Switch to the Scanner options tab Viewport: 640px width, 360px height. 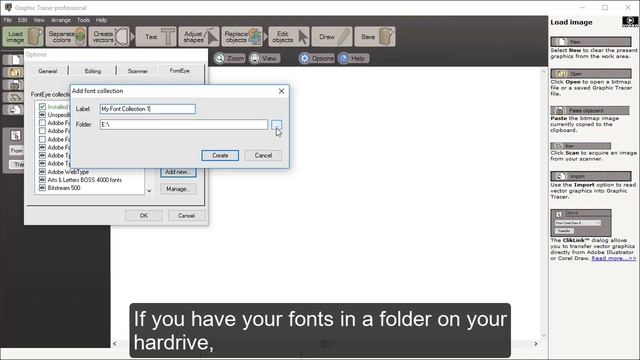(138, 71)
